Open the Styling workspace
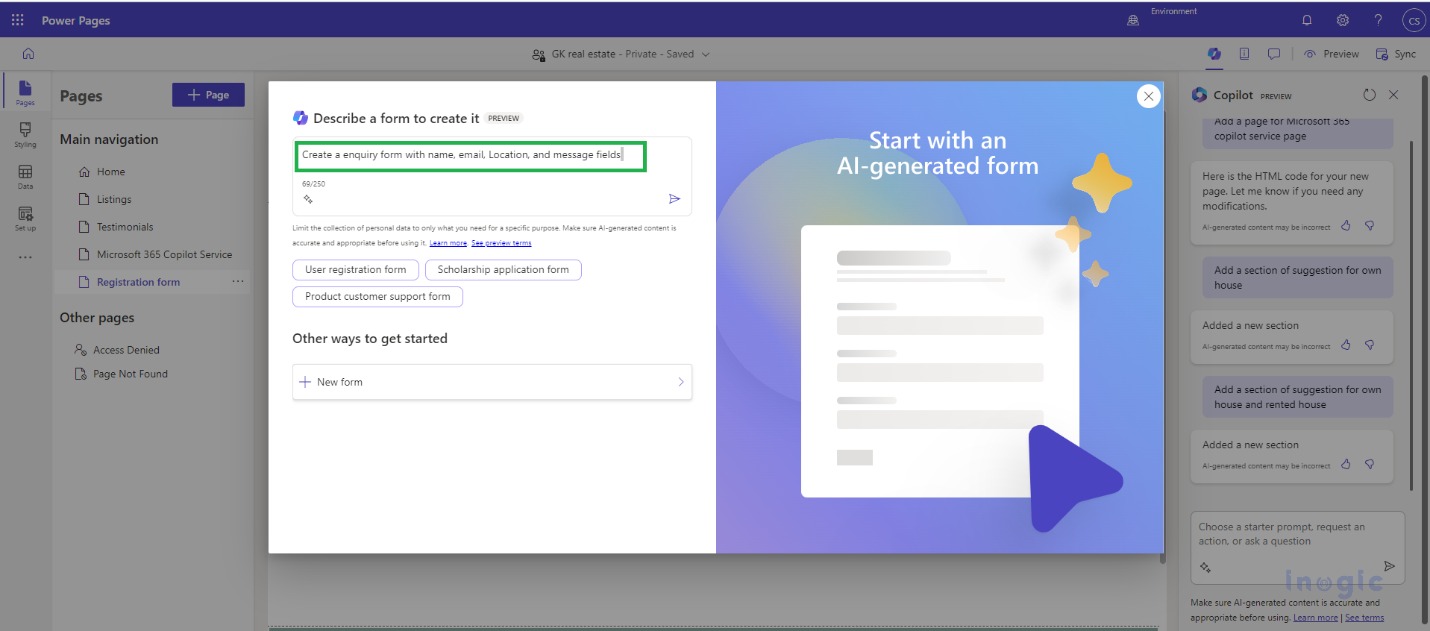Screen dimensions: 1430x631 (x=25, y=134)
